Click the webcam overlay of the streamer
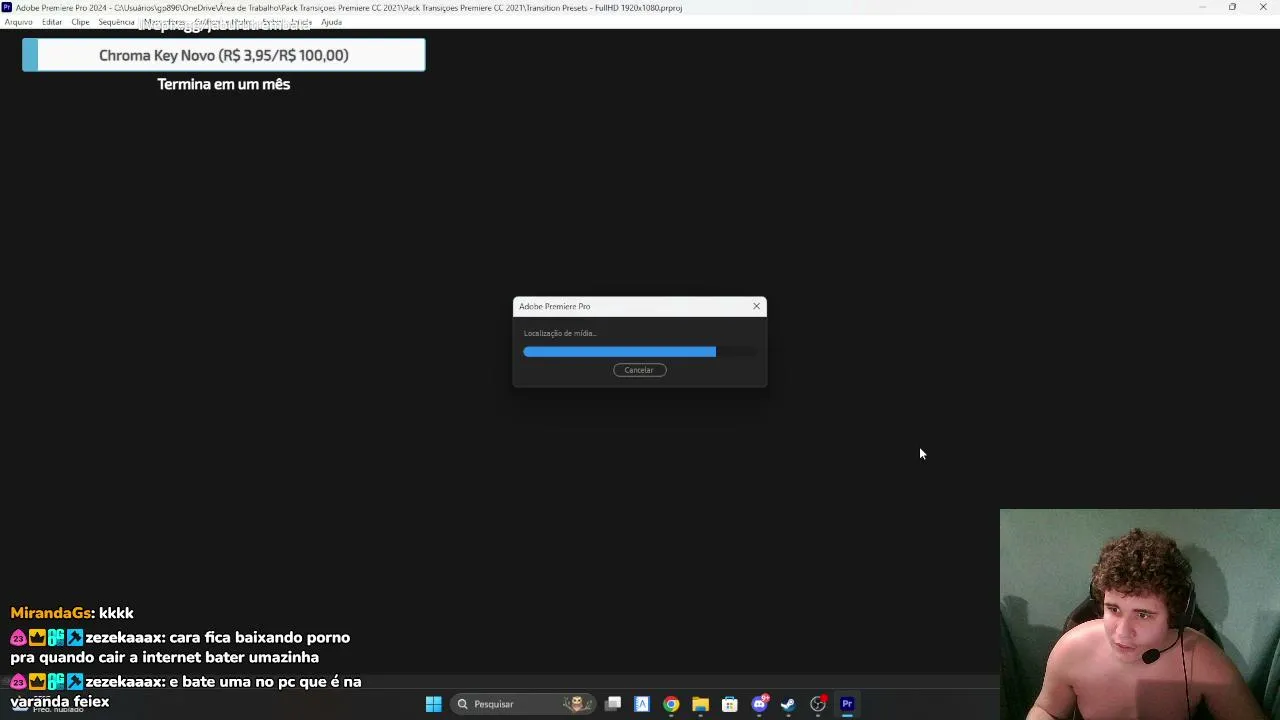Image resolution: width=1280 pixels, height=720 pixels. 1140,615
